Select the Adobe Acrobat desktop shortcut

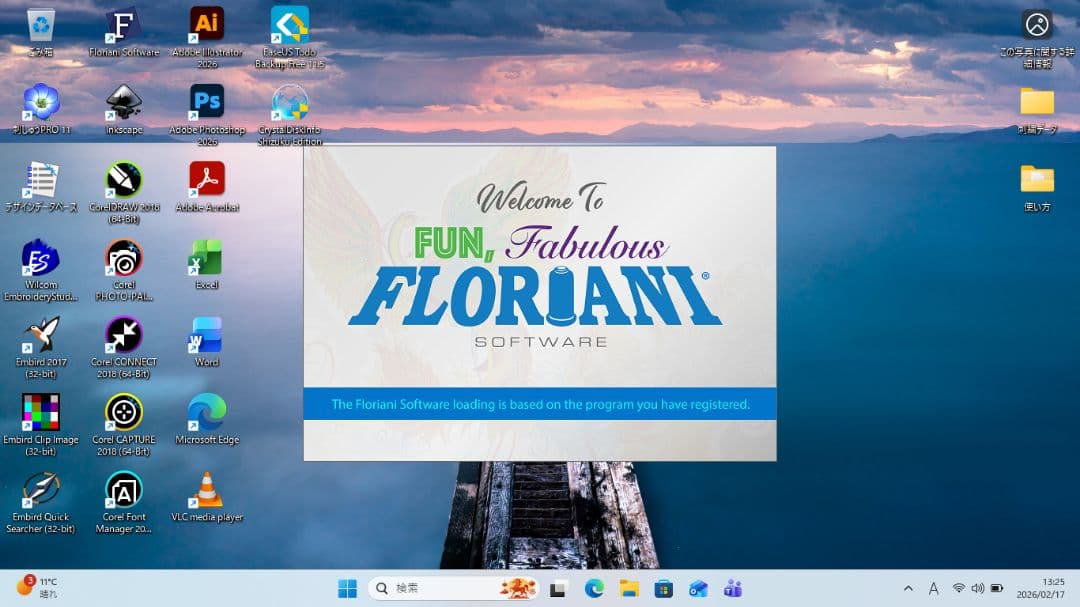(x=207, y=180)
